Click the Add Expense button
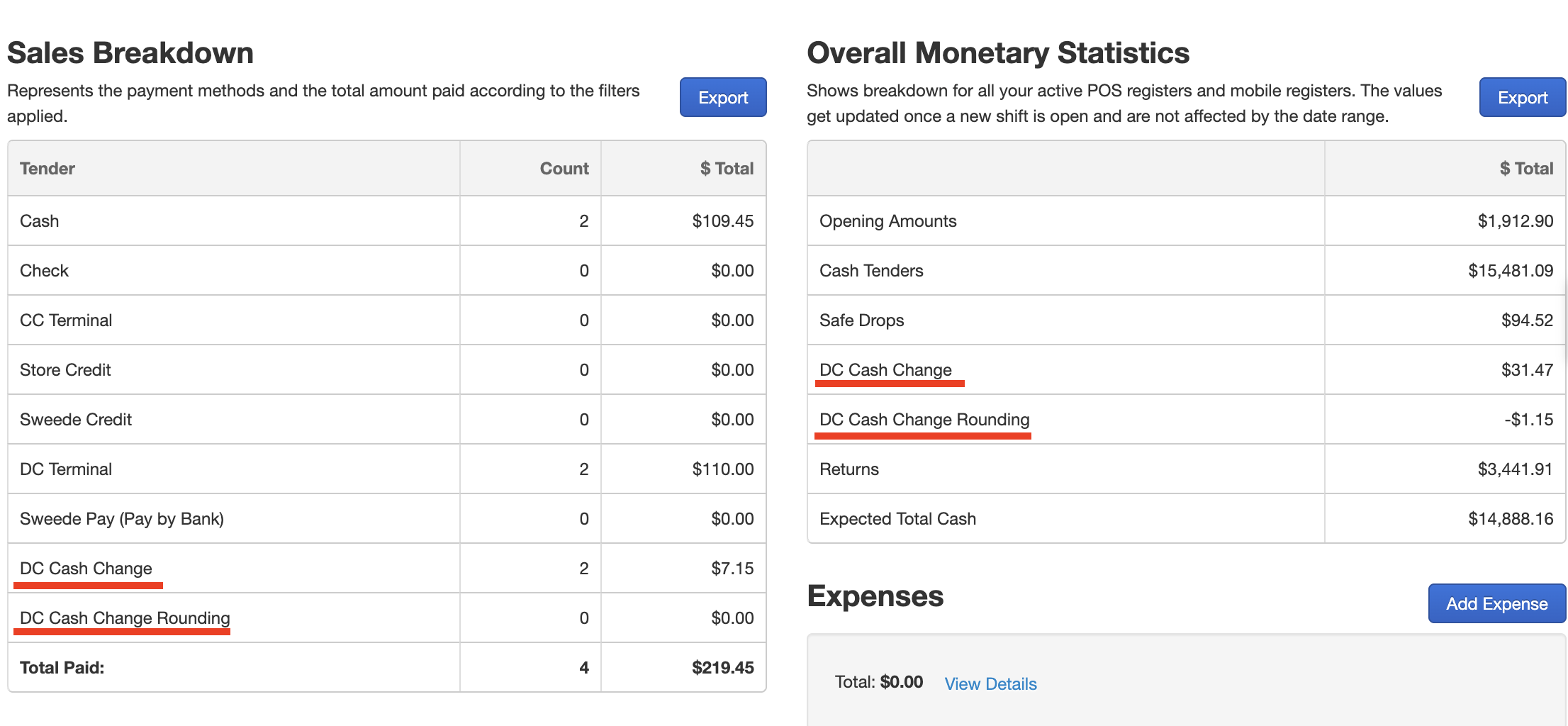The image size is (1568, 726). (x=1496, y=603)
